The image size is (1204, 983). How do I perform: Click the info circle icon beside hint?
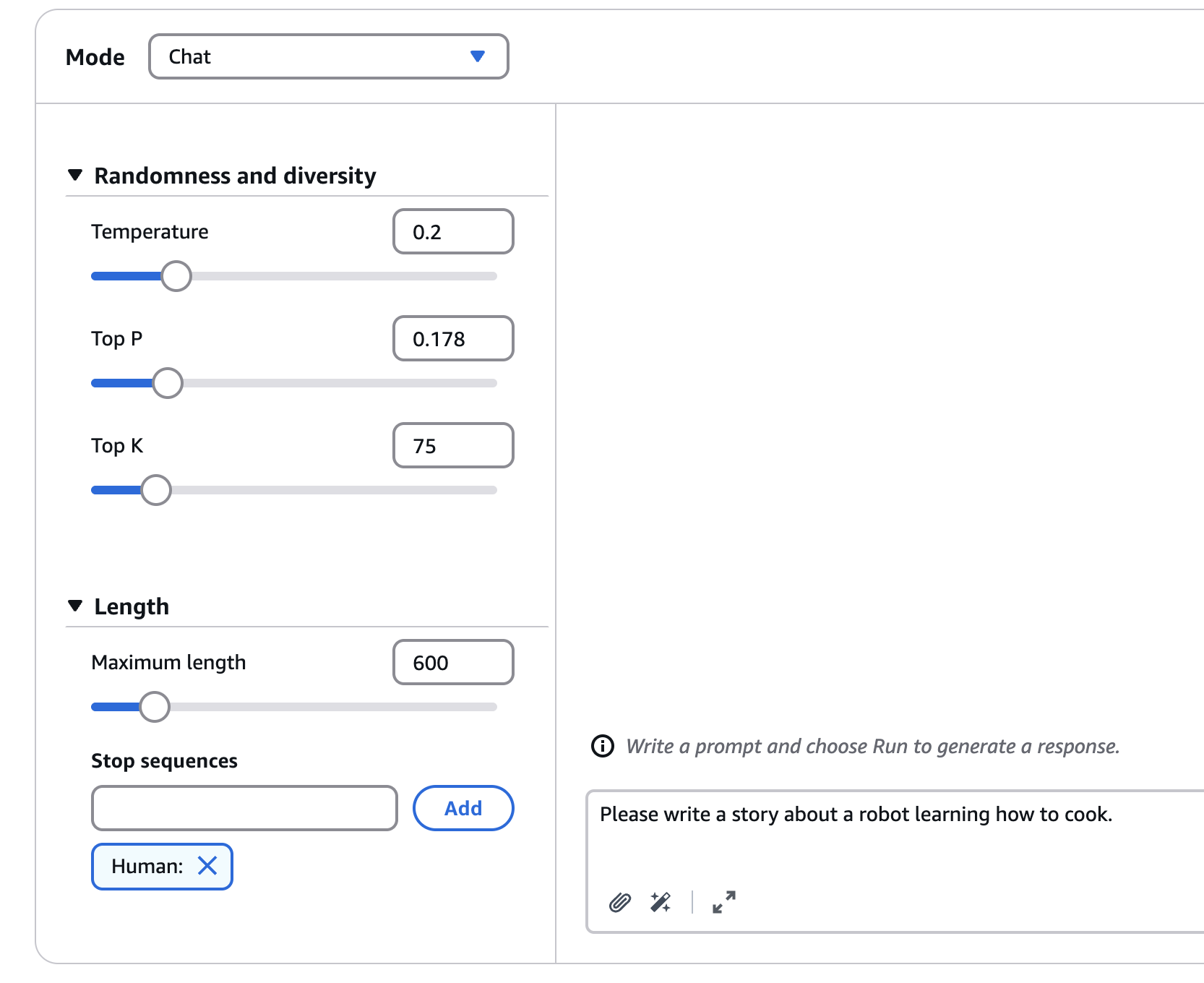pos(603,746)
